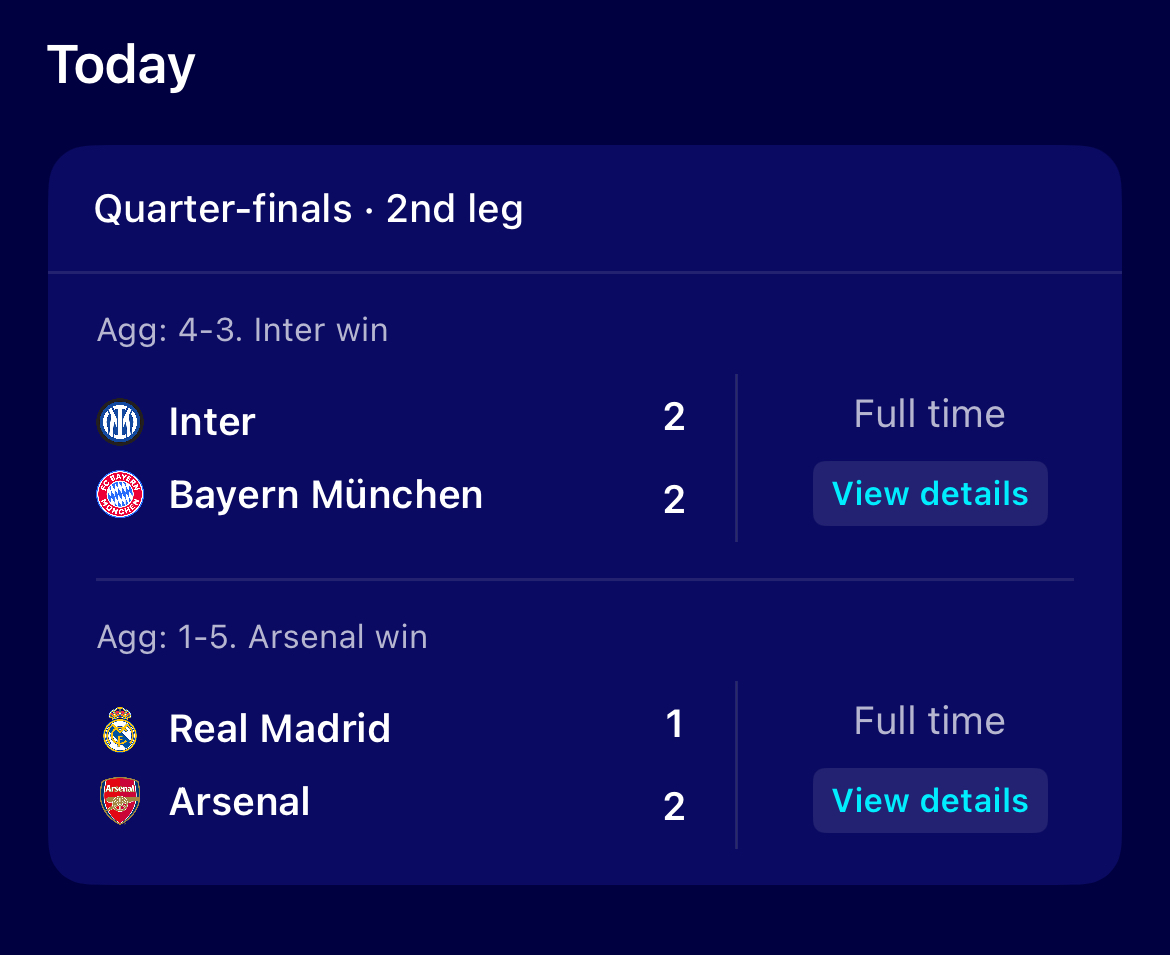Image resolution: width=1170 pixels, height=955 pixels.
Task: View details of Inter vs Bayern match
Action: coord(930,493)
